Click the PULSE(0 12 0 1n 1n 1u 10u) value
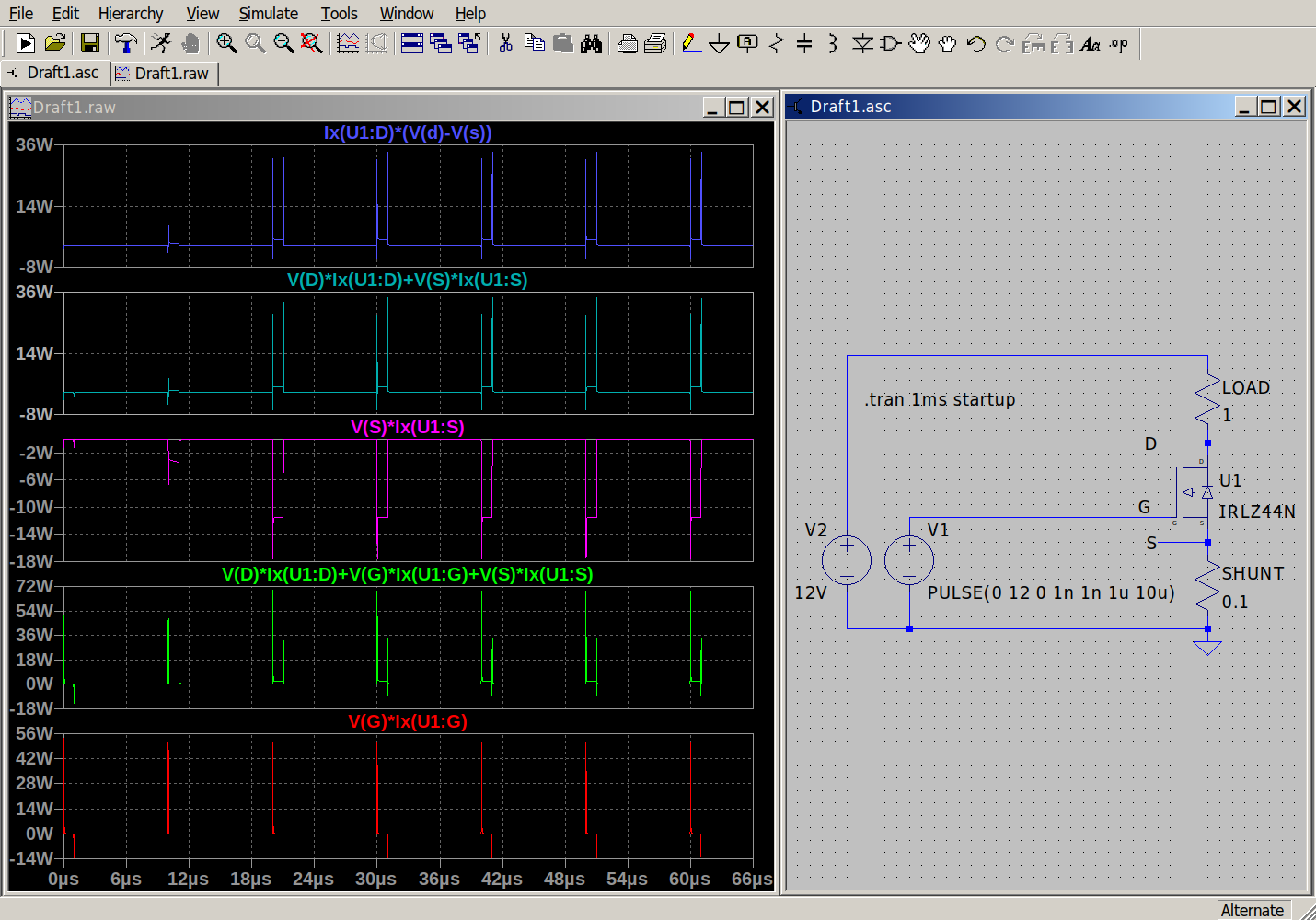The height and width of the screenshot is (920, 1316). point(1051,592)
